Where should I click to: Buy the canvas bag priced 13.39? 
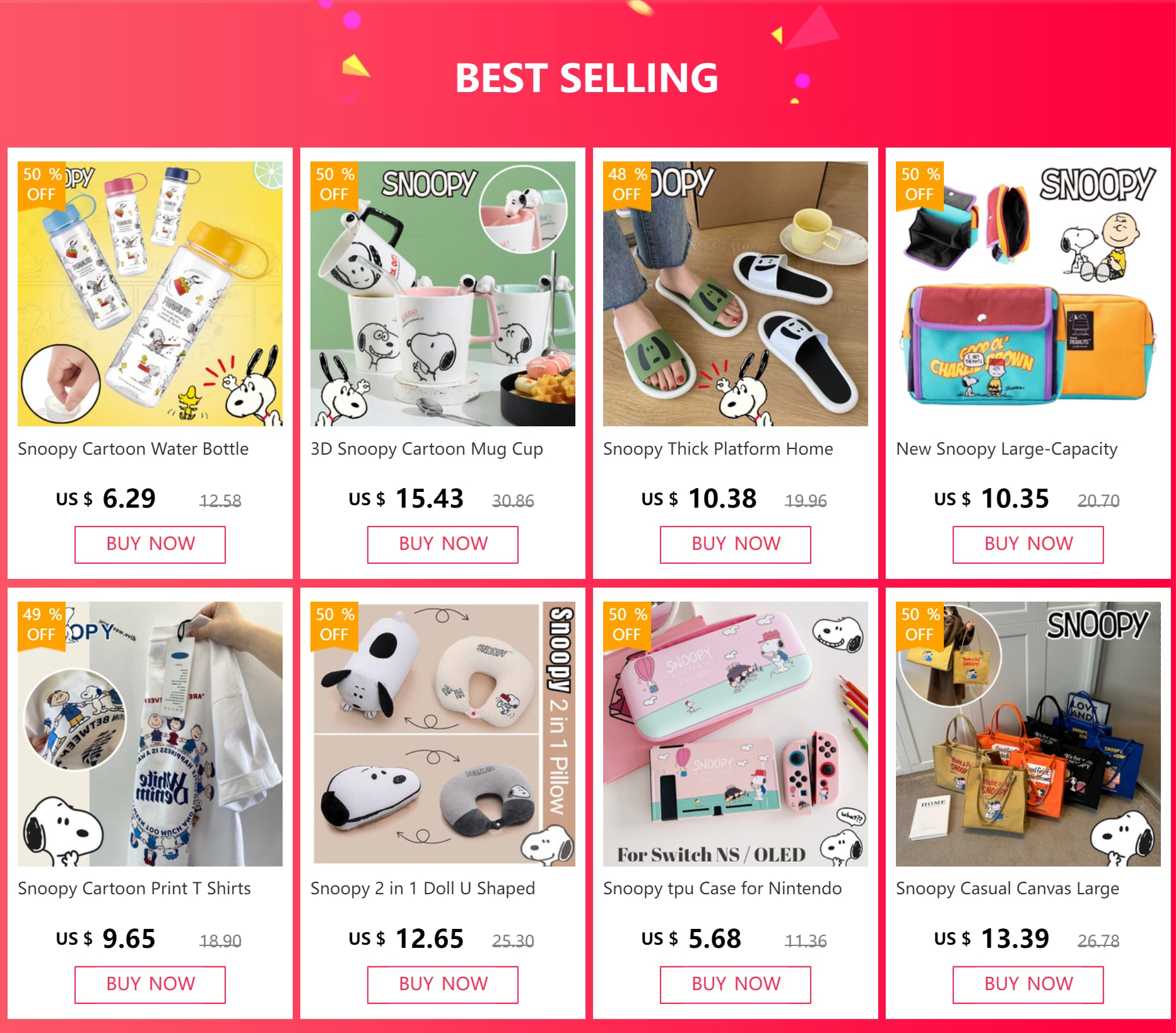(x=1028, y=985)
